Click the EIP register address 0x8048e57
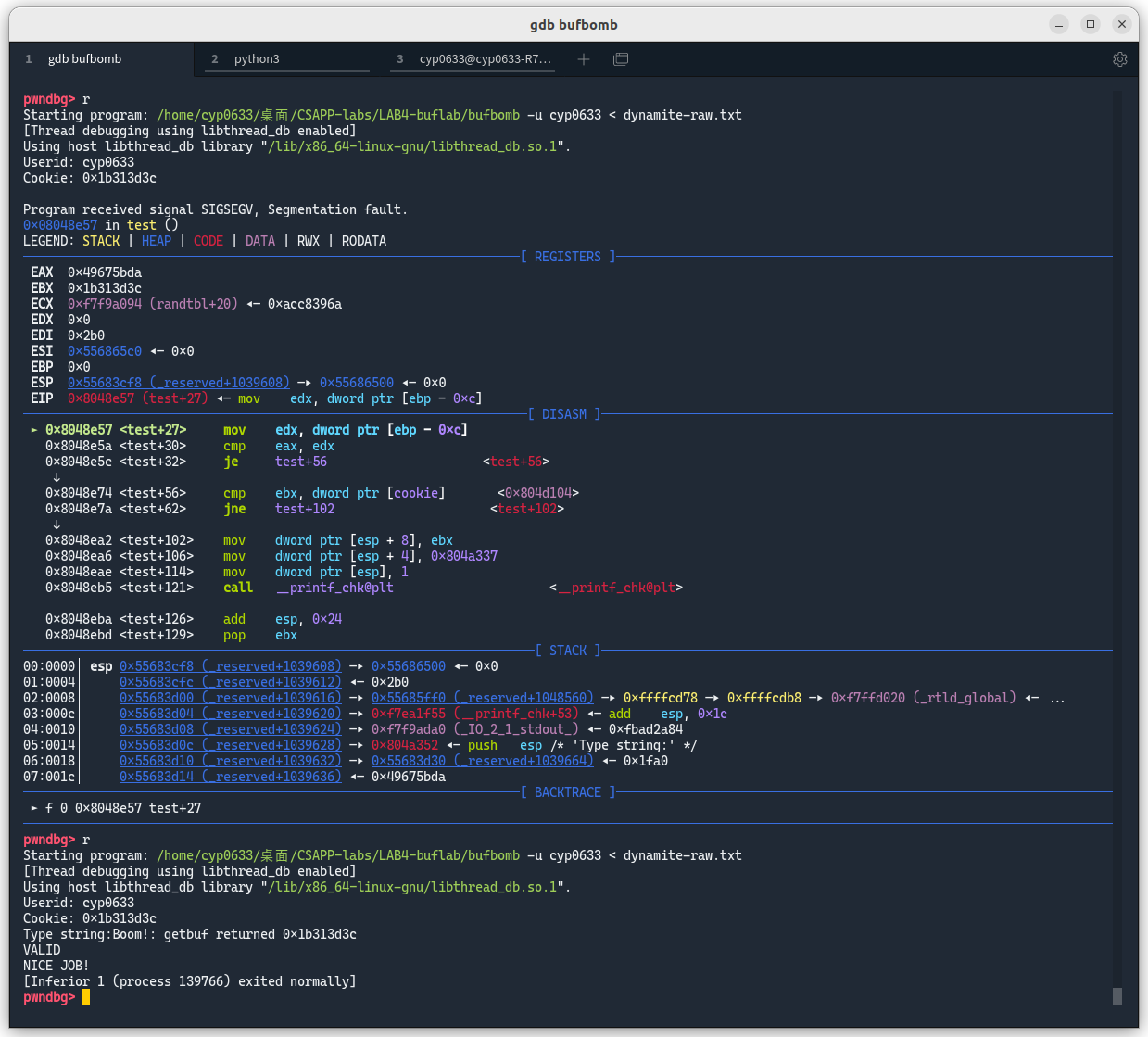Image resolution: width=1148 pixels, height=1037 pixels. point(101,398)
